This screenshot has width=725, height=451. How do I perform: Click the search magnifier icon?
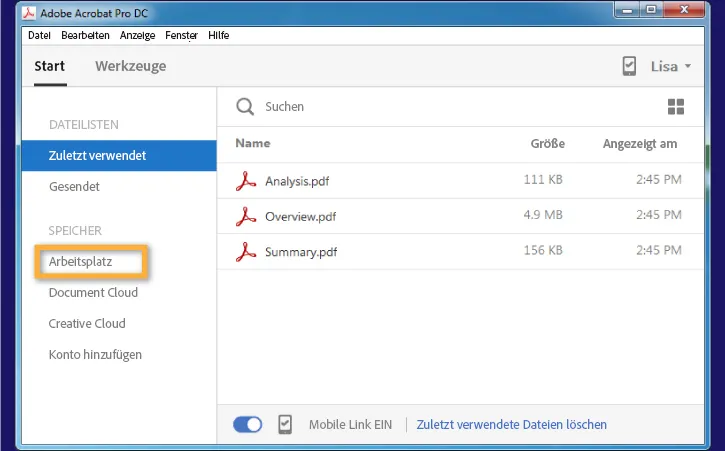pos(244,107)
